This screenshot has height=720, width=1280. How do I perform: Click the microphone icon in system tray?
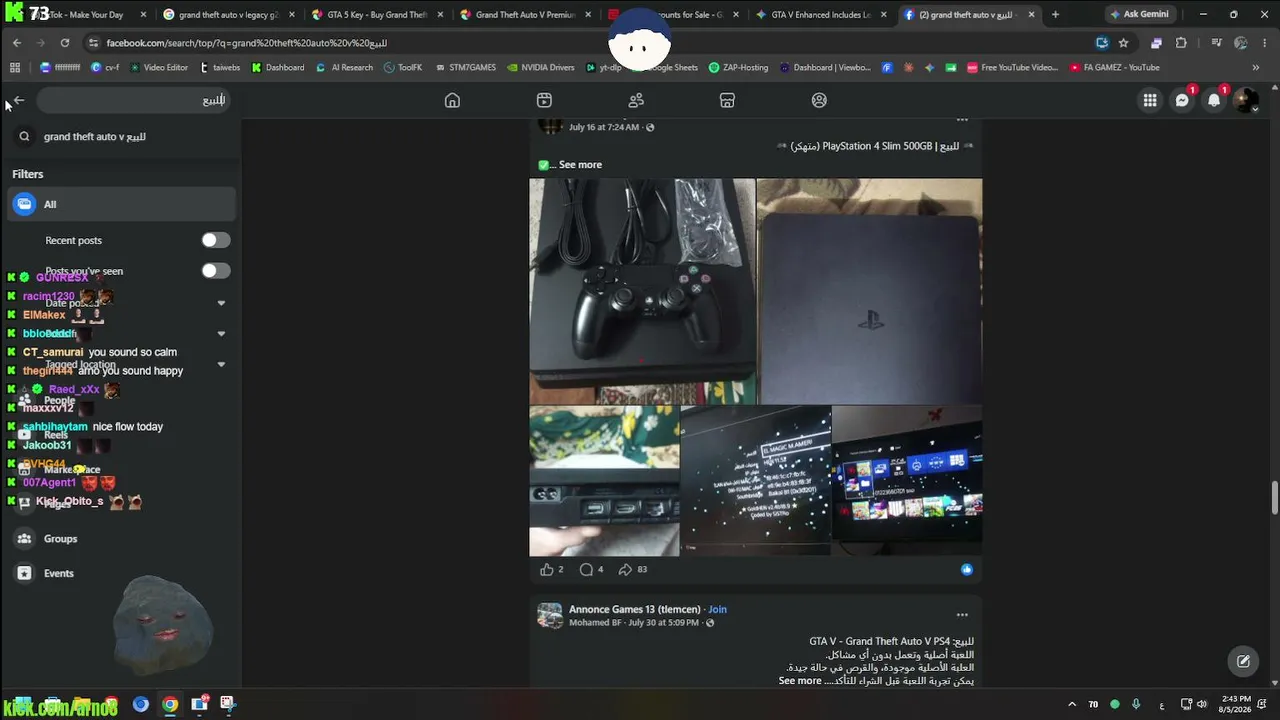(1136, 704)
